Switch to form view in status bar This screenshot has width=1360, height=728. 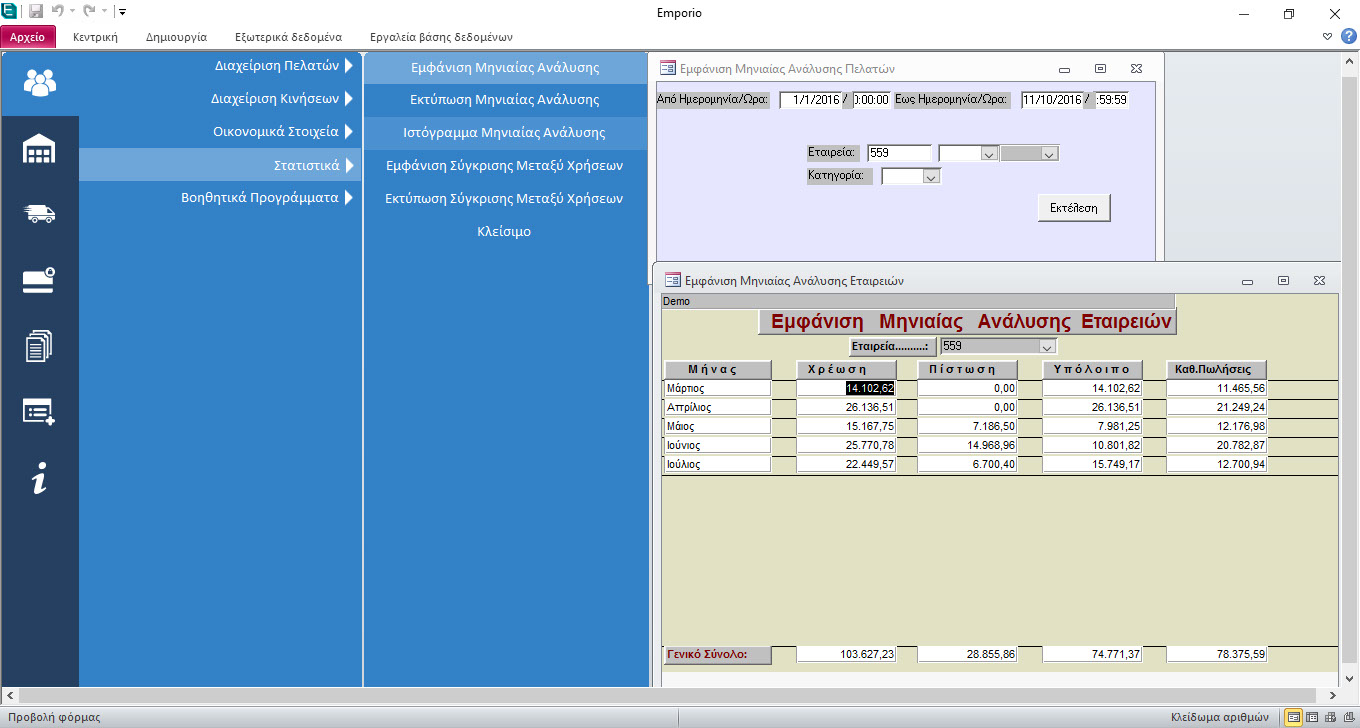(1293, 717)
